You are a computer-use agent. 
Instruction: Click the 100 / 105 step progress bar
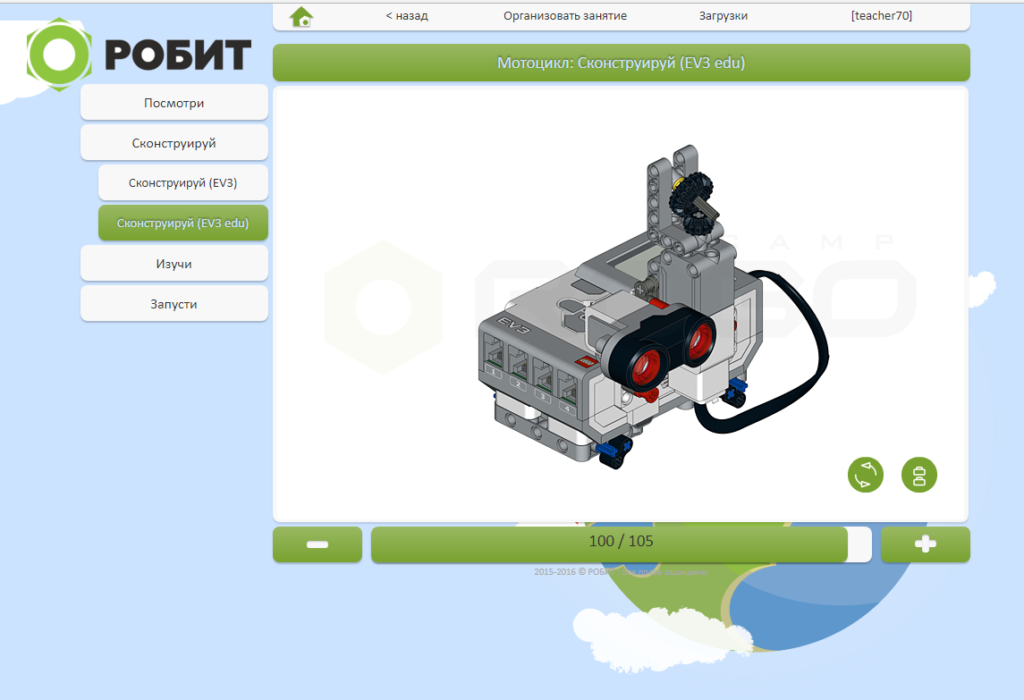[x=621, y=544]
